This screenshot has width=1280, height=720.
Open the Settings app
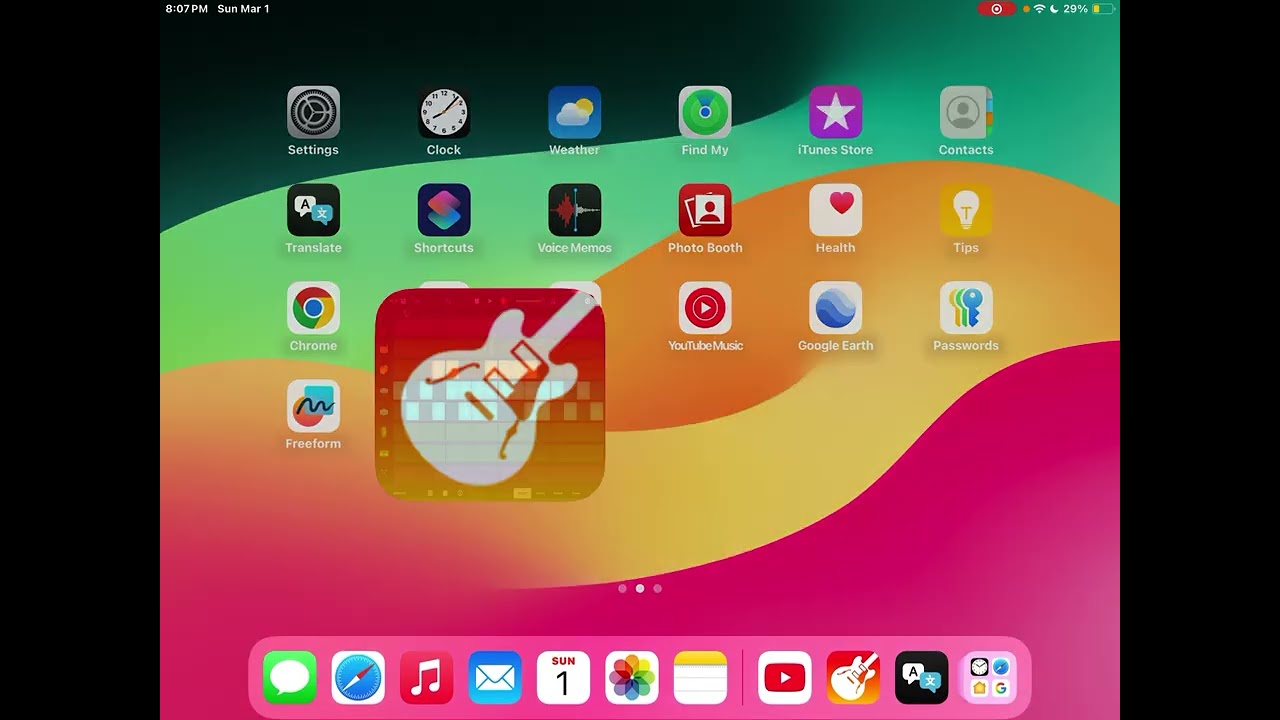point(313,112)
